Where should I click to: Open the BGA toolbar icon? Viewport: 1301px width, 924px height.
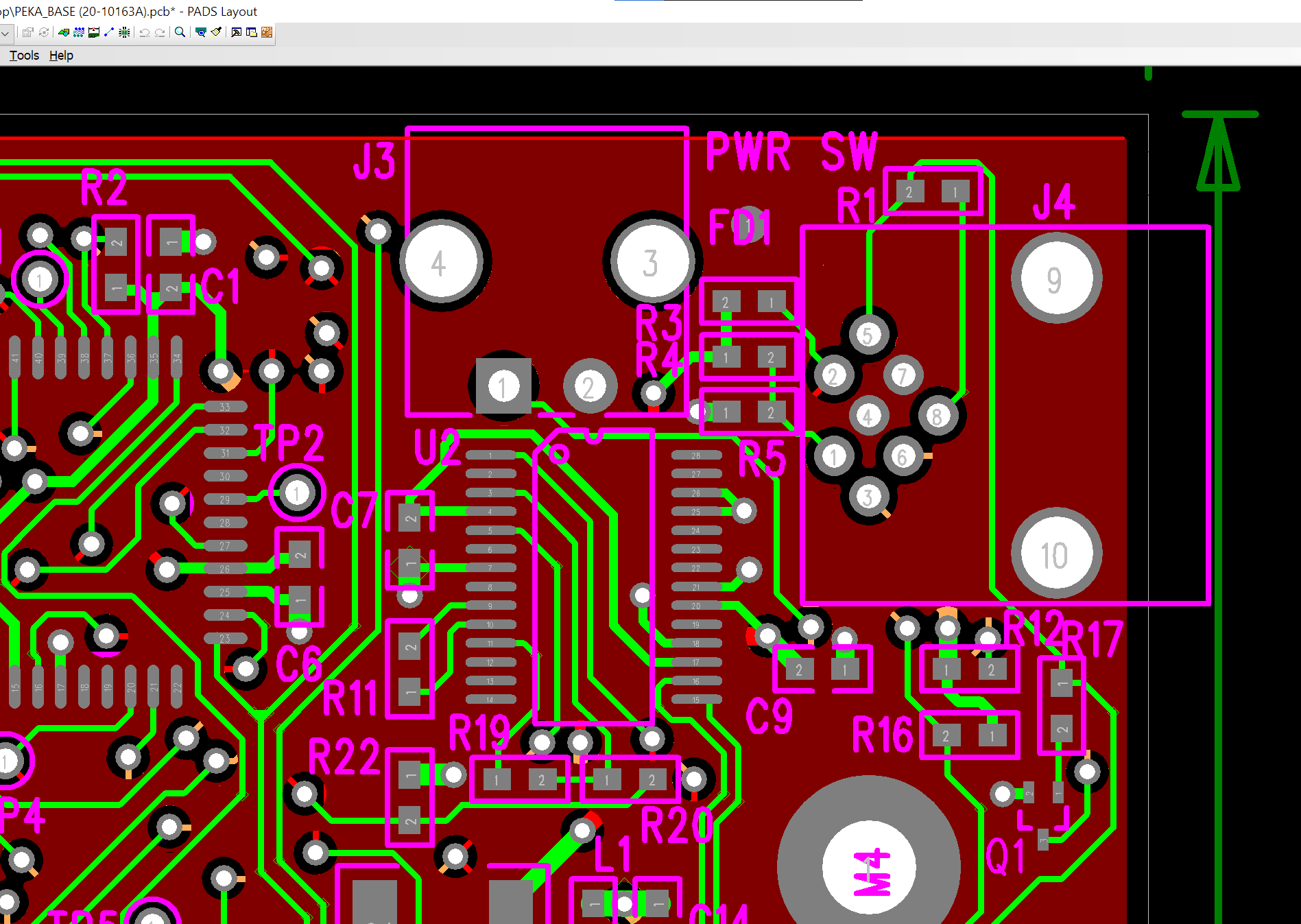pyautogui.click(x=124, y=32)
